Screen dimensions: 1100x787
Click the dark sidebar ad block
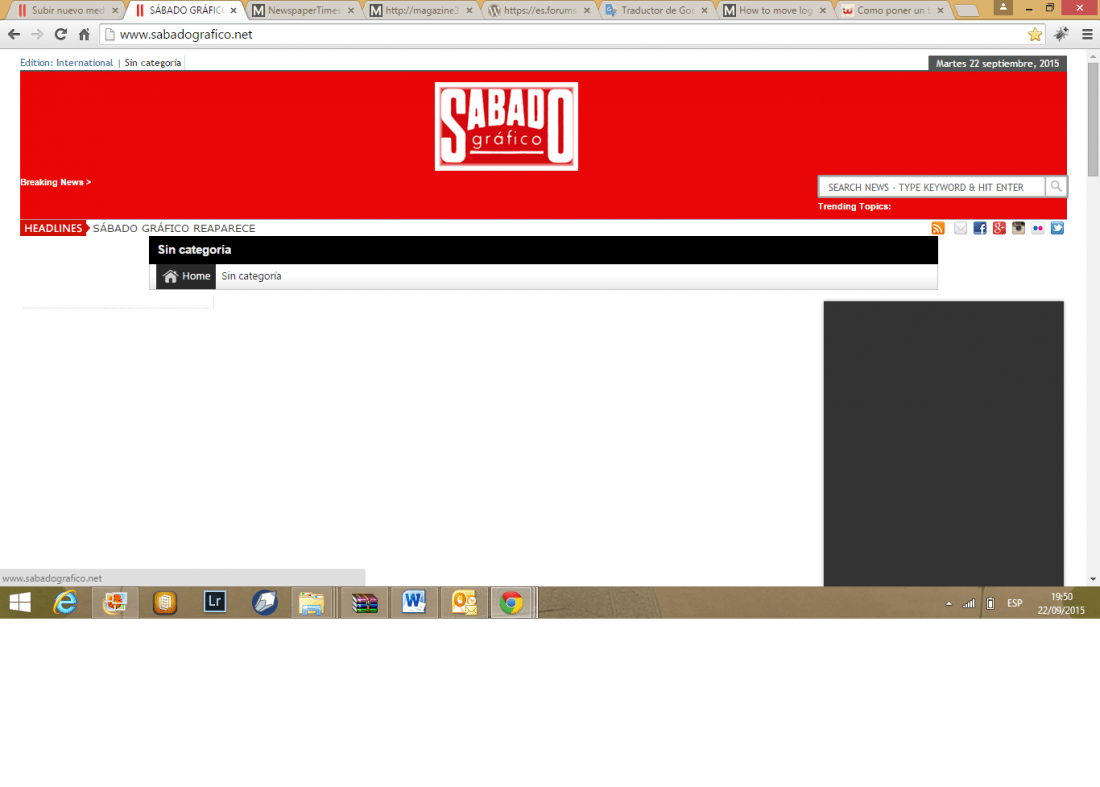pos(944,443)
